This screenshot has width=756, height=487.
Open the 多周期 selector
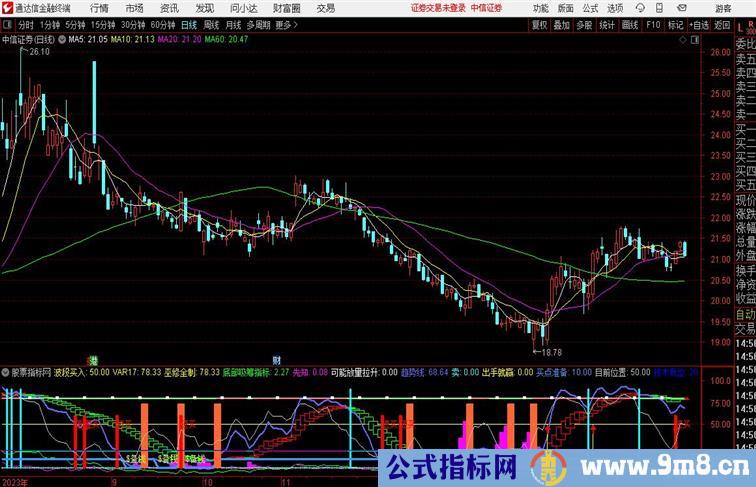point(259,24)
